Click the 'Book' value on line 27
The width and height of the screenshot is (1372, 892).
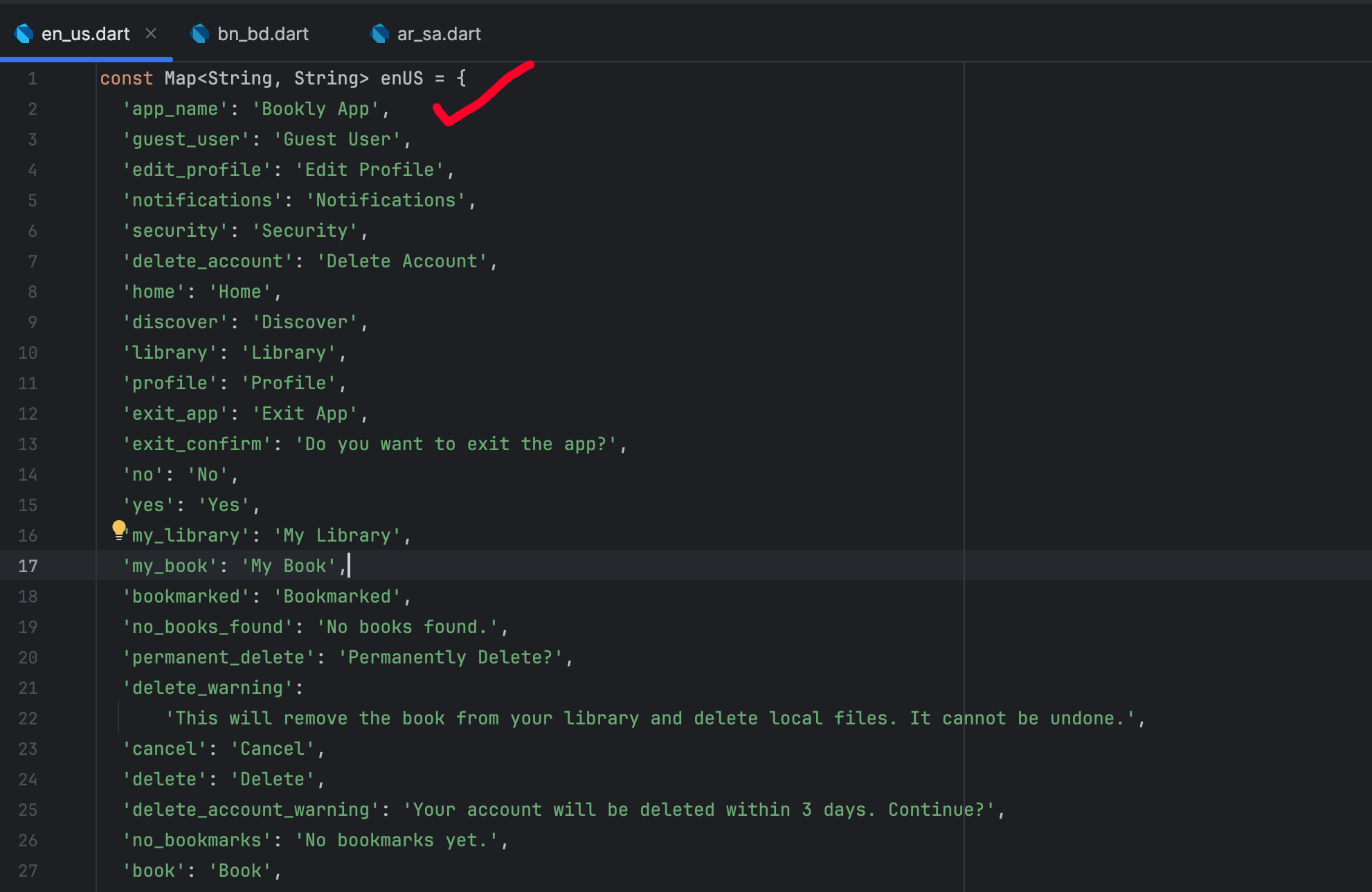coord(240,871)
